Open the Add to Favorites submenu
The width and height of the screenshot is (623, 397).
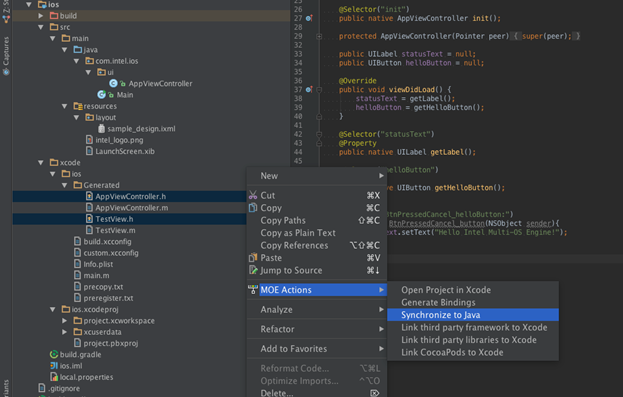point(317,349)
